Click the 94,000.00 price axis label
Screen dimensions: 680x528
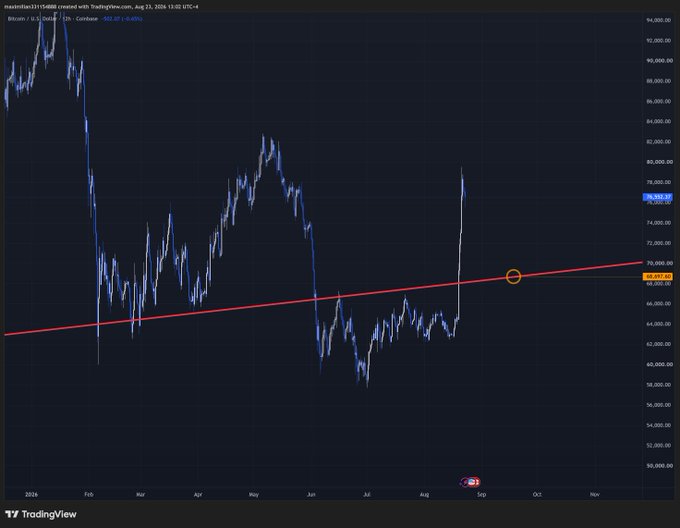tap(659, 20)
